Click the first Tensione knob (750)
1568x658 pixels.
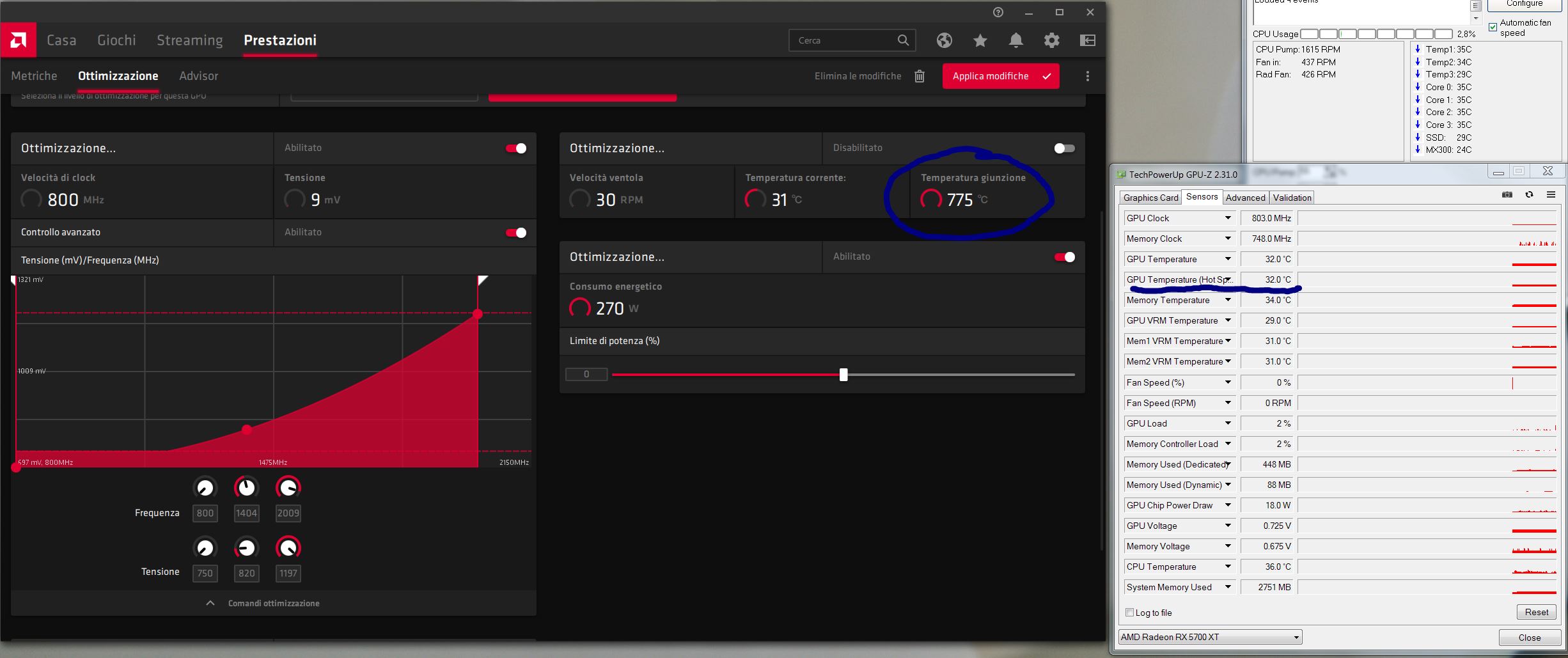pyautogui.click(x=205, y=548)
